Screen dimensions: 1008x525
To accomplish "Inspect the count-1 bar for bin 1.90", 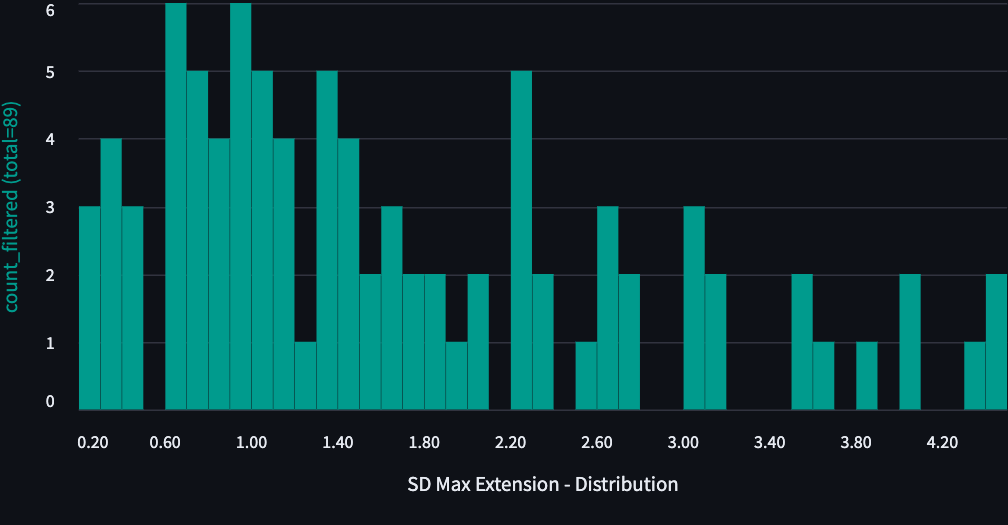I will click(x=456, y=376).
